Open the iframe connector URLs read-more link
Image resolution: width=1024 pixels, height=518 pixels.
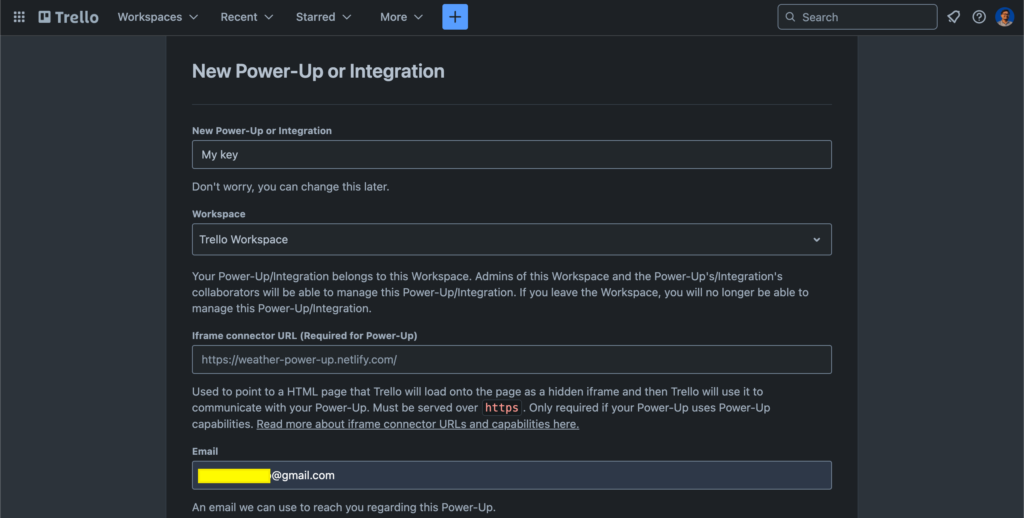click(x=417, y=424)
